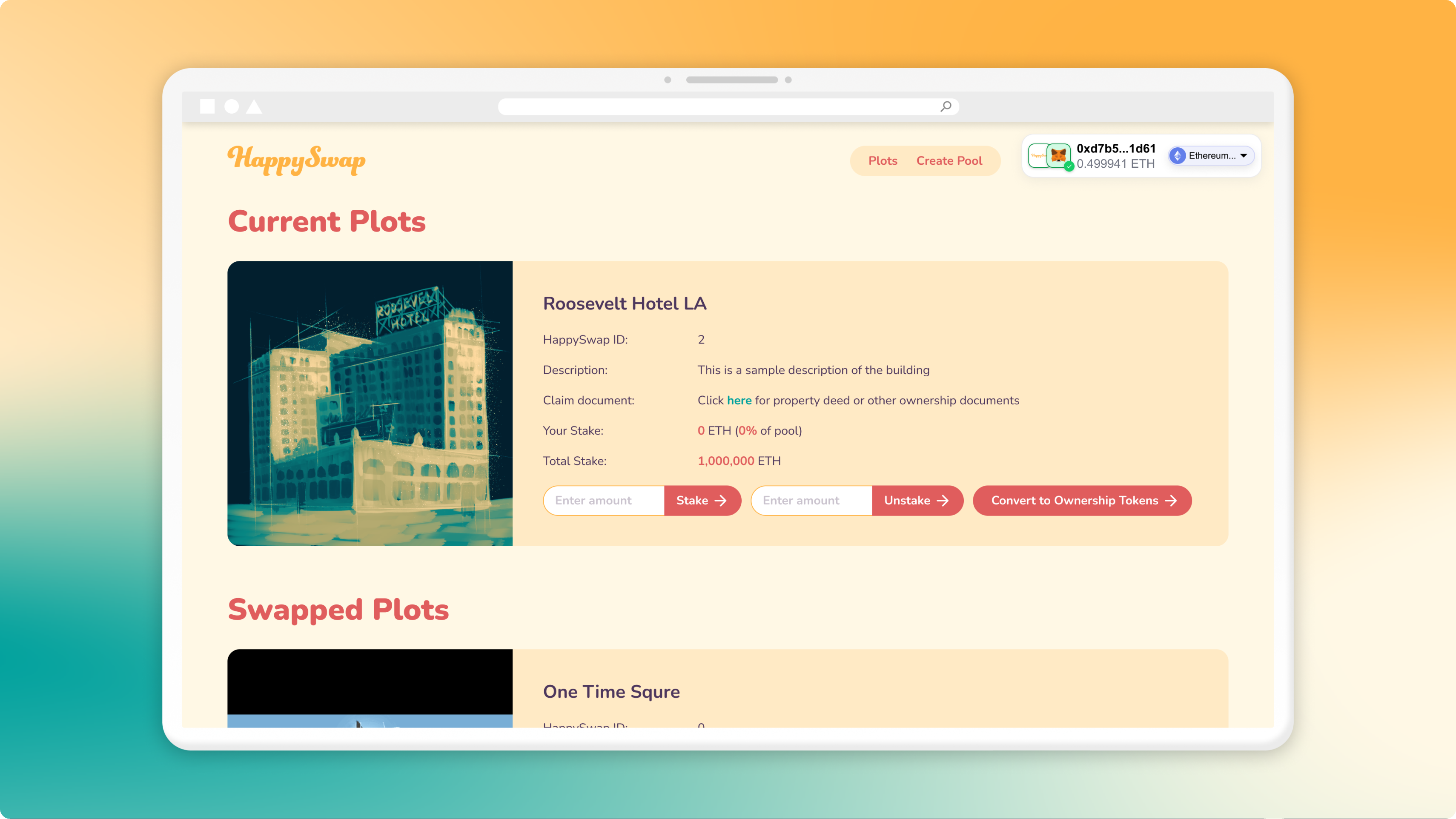Click the triangle icon in browser bar
The image size is (1456, 819).
254,106
